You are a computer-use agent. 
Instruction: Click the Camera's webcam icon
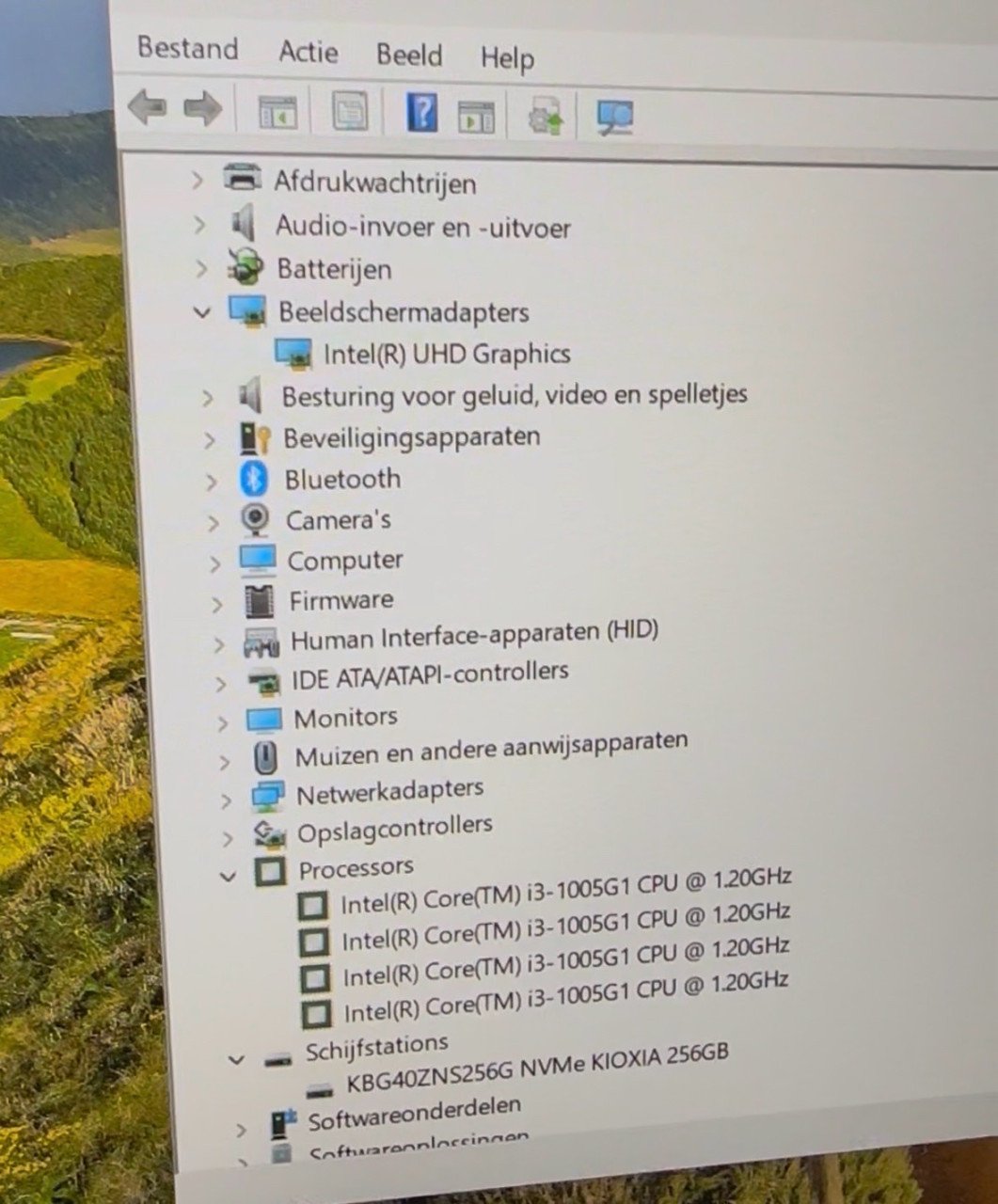pyautogui.click(x=255, y=519)
